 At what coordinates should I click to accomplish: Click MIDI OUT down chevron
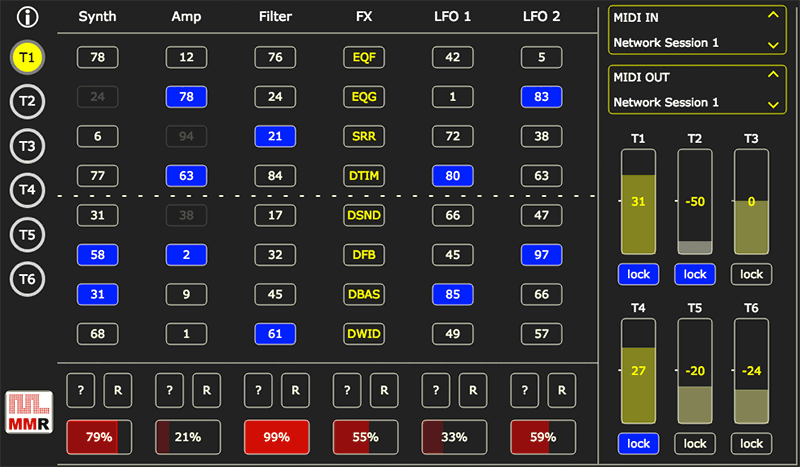(771, 104)
